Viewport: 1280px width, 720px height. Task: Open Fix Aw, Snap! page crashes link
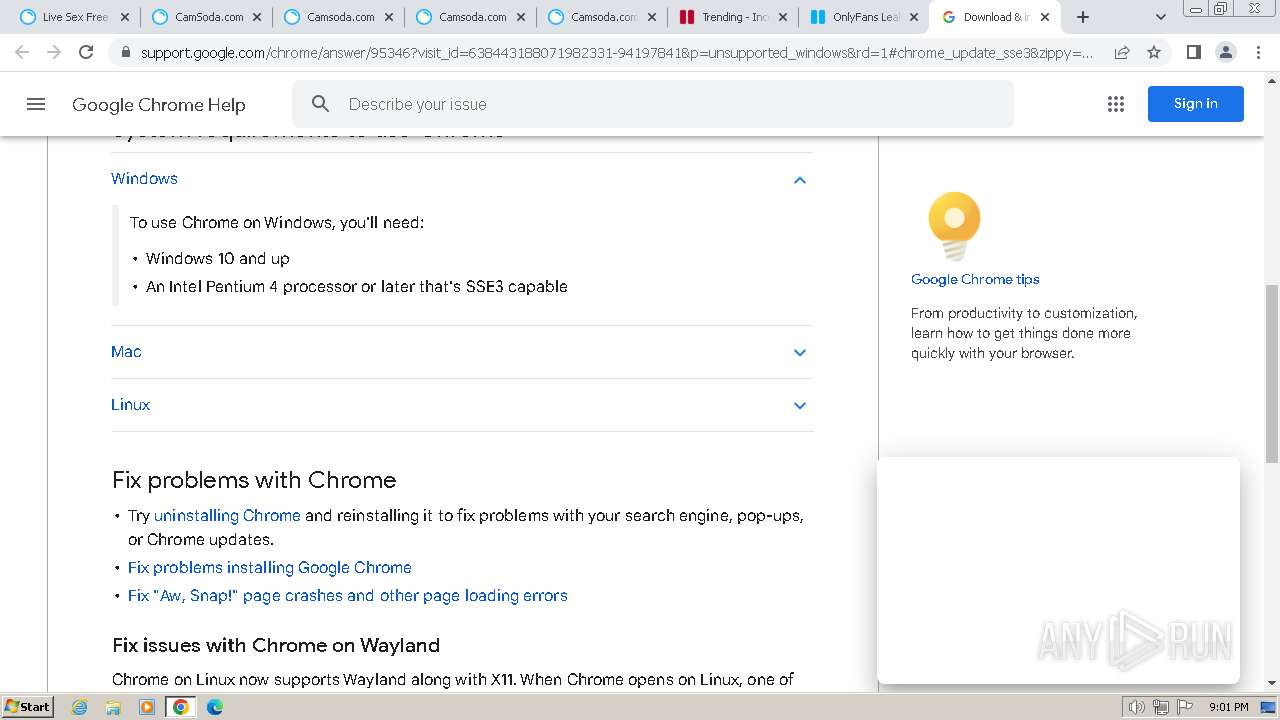347,595
